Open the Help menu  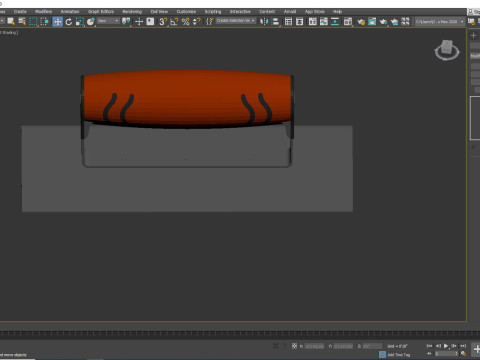tap(337, 11)
